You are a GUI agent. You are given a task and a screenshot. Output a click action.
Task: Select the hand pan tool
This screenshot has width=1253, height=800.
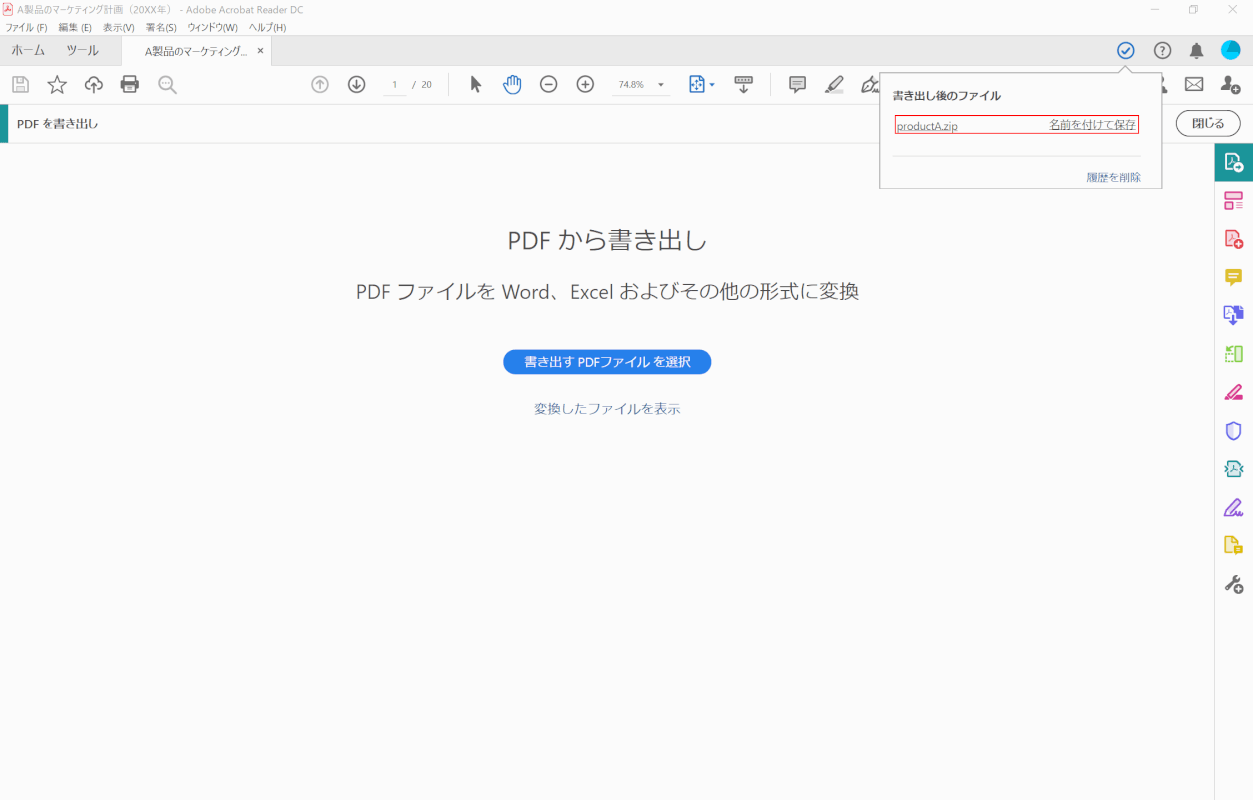(512, 85)
